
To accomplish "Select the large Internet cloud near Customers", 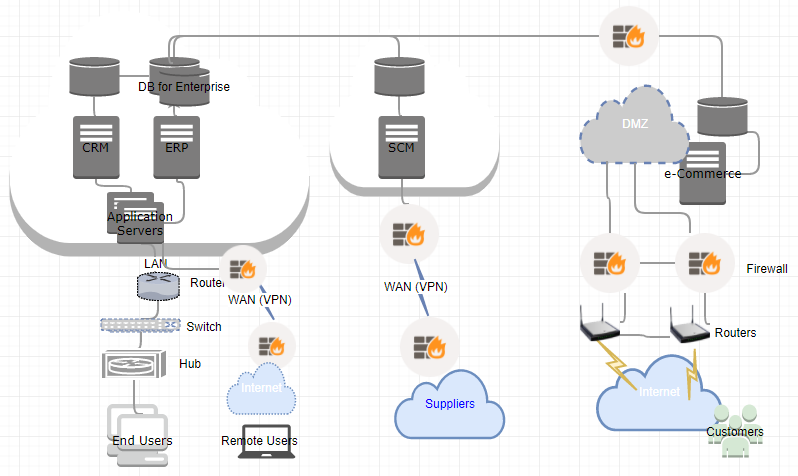I will pos(659,392).
